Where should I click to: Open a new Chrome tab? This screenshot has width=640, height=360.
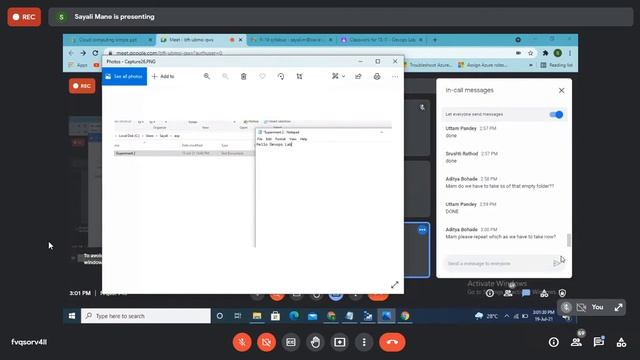pos(435,40)
